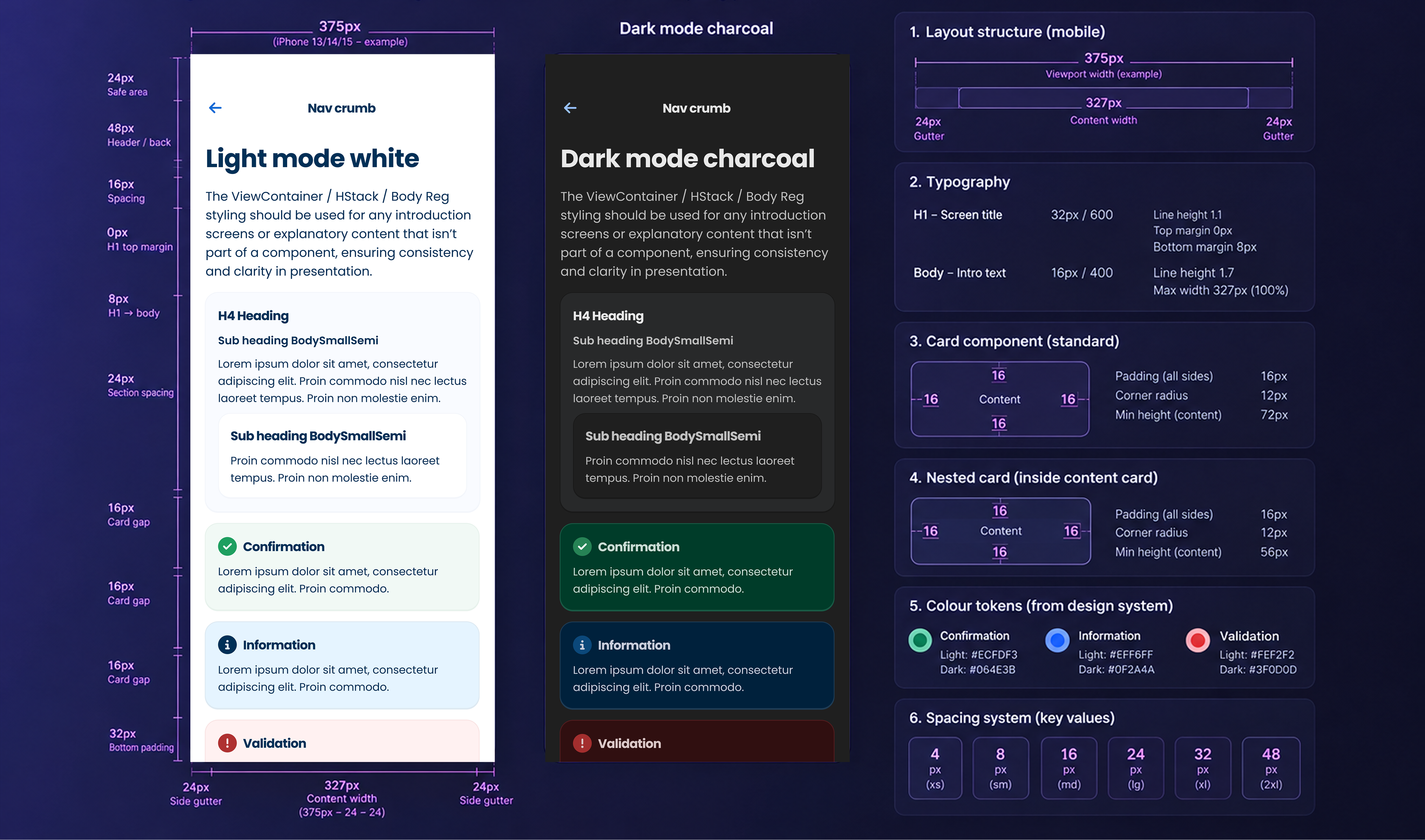Image resolution: width=1425 pixels, height=840 pixels.
Task: Click the 'Confirmation' title in the light card
Action: pos(284,547)
